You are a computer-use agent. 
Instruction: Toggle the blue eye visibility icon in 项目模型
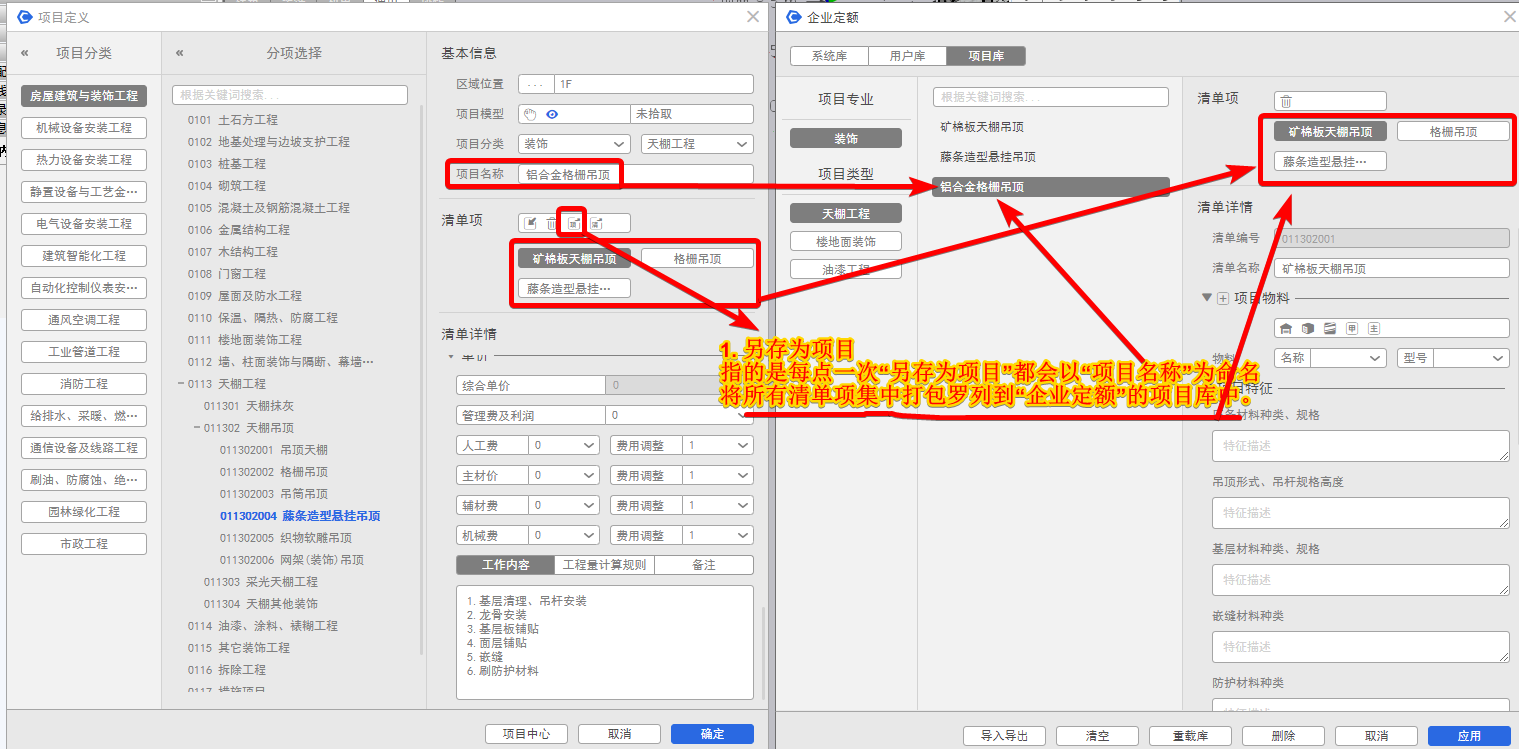(552, 114)
